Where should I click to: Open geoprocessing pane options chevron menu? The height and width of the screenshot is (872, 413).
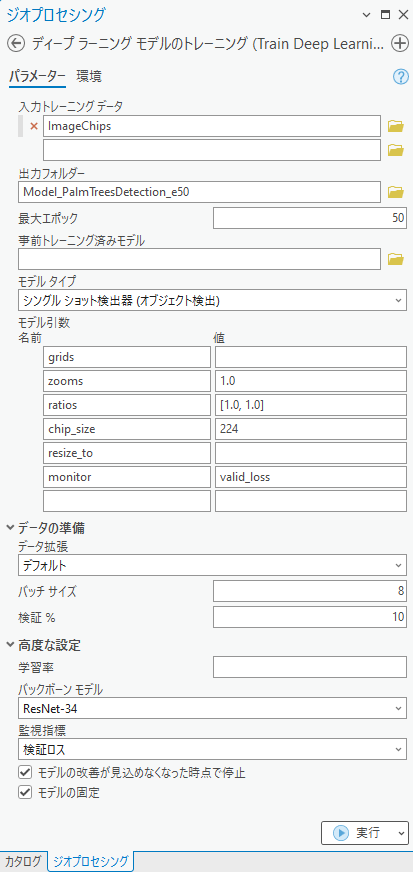coord(366,16)
